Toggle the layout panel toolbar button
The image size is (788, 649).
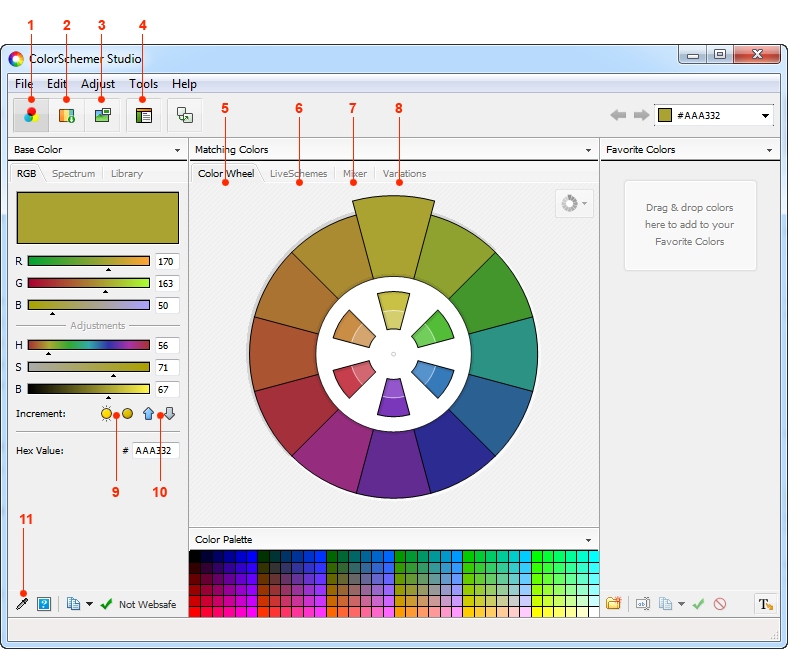click(144, 115)
